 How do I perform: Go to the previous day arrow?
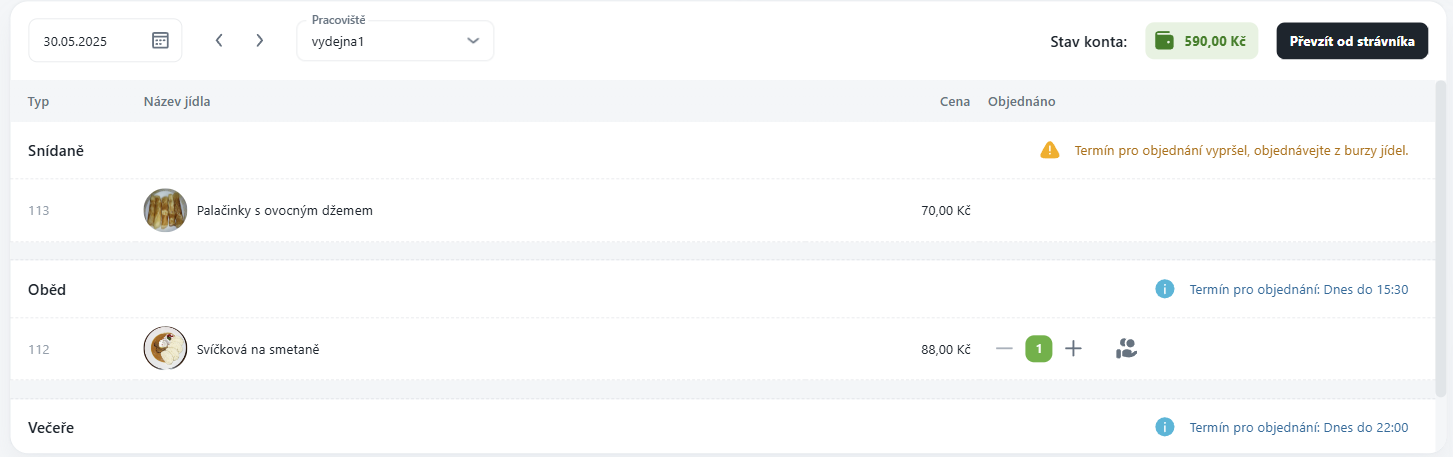(219, 41)
